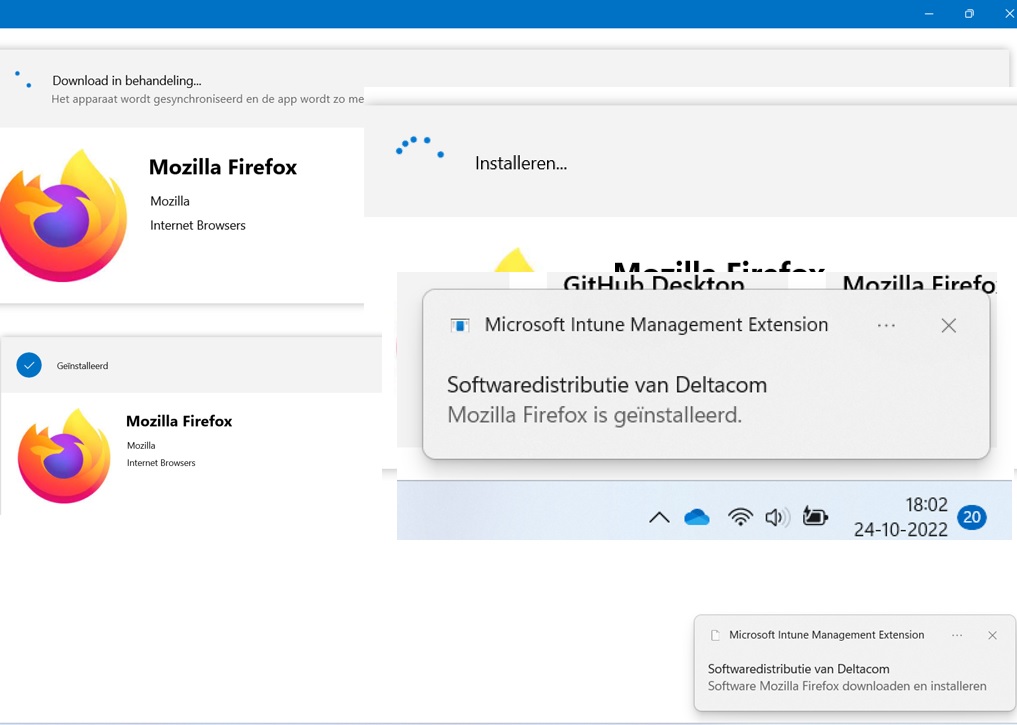This screenshot has width=1017, height=725.
Task: Minimize the blue title bar window
Action: (929, 14)
